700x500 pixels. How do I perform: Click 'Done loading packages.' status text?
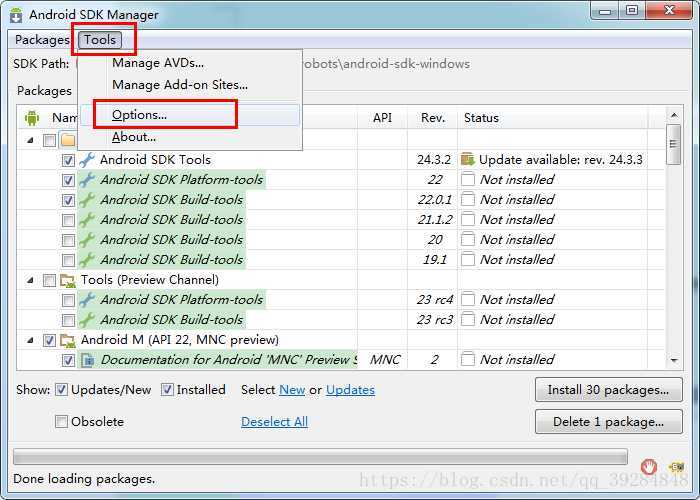point(84,479)
